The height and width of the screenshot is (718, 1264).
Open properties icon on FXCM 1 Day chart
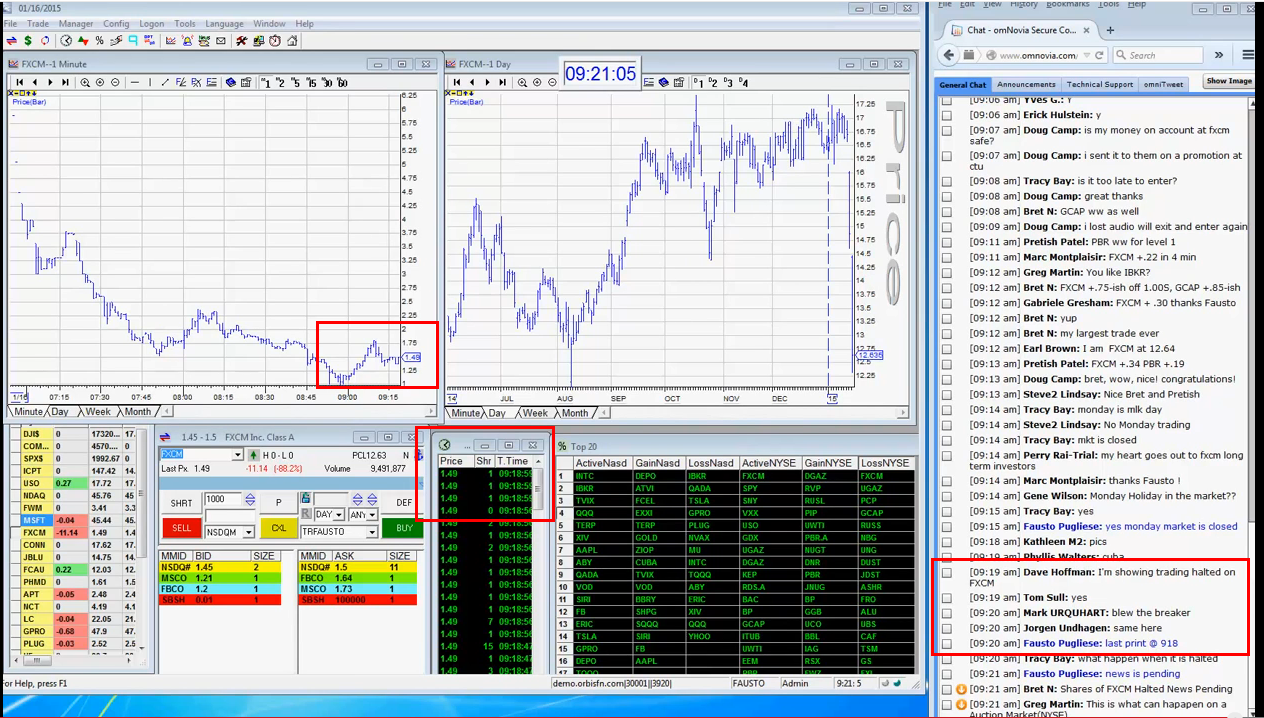(x=678, y=82)
